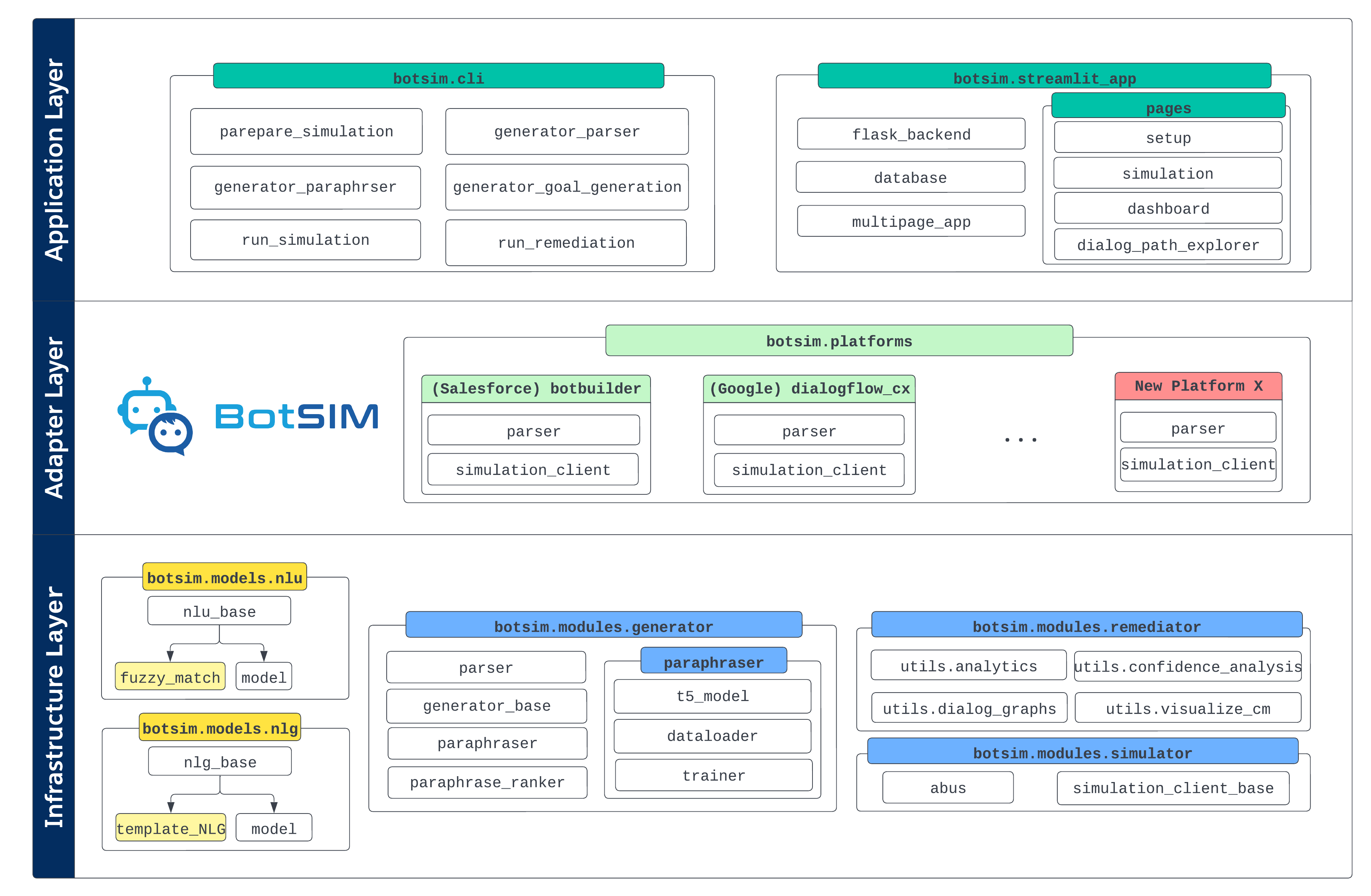This screenshot has width=1371, height=896.
Task: Select the New Platform X header
Action: coord(1198,386)
